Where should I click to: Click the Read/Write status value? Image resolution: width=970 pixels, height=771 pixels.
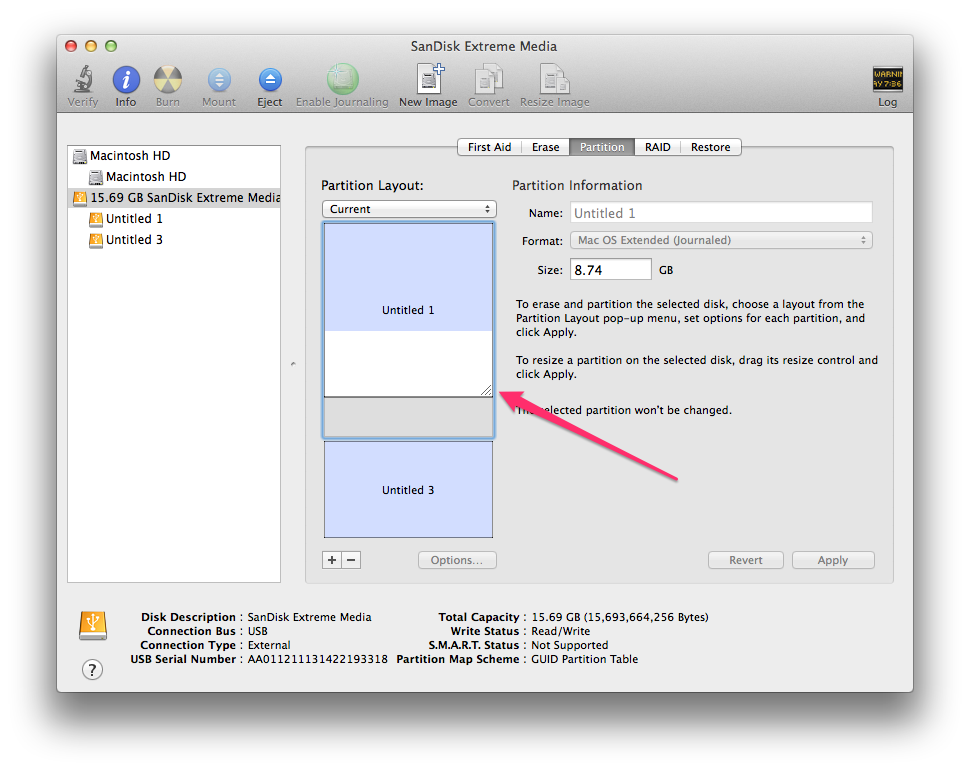pyautogui.click(x=560, y=631)
